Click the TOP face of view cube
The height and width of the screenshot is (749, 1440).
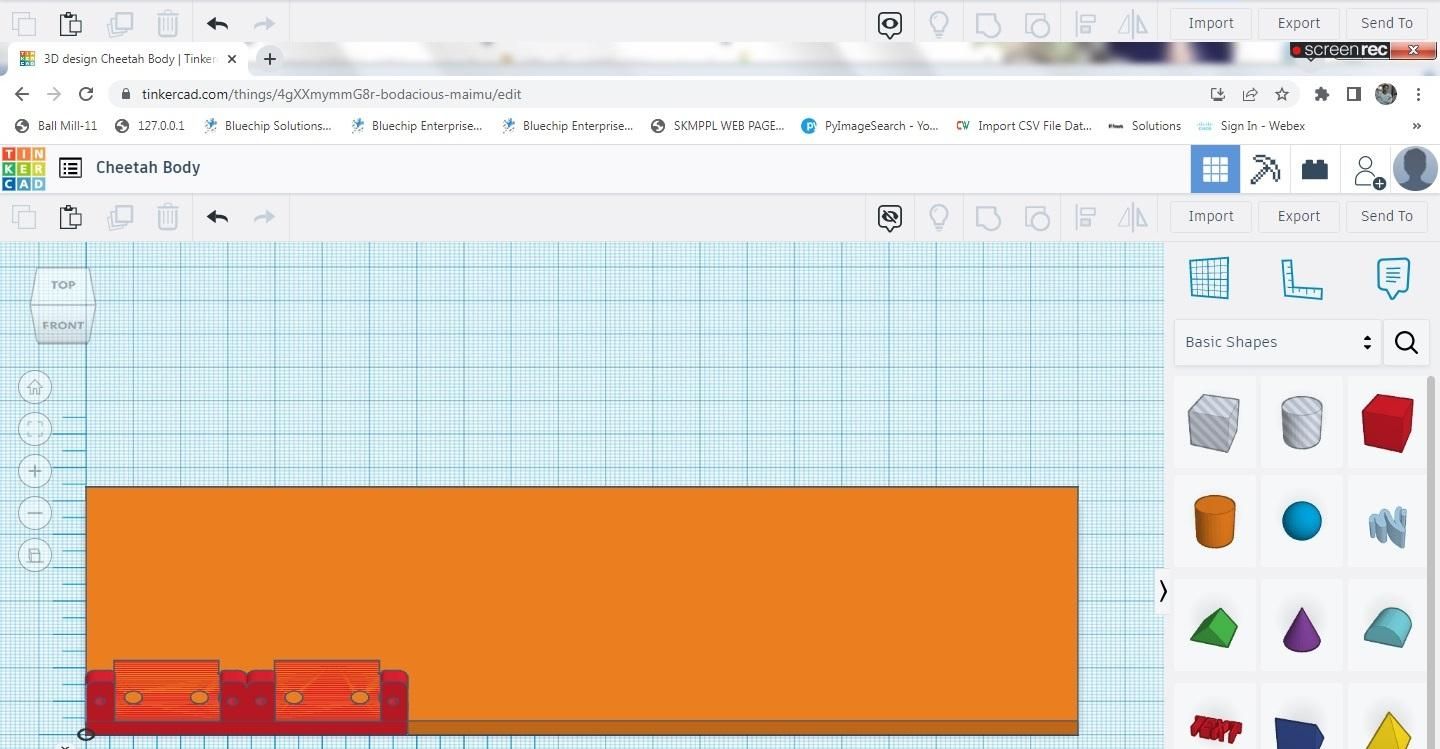click(63, 285)
